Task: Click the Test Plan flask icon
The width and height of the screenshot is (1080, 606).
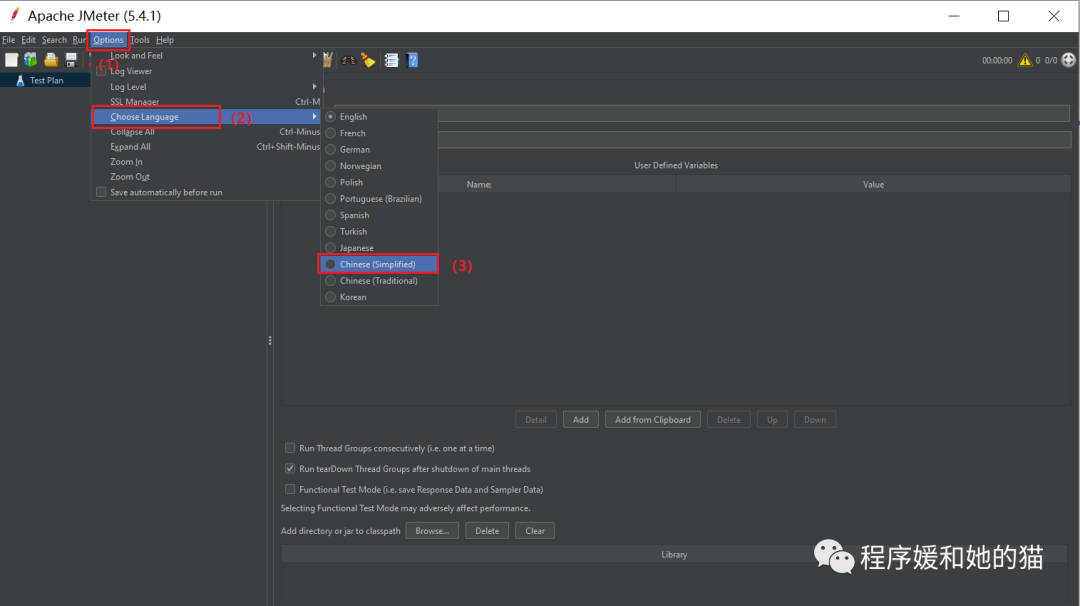Action: tap(20, 80)
